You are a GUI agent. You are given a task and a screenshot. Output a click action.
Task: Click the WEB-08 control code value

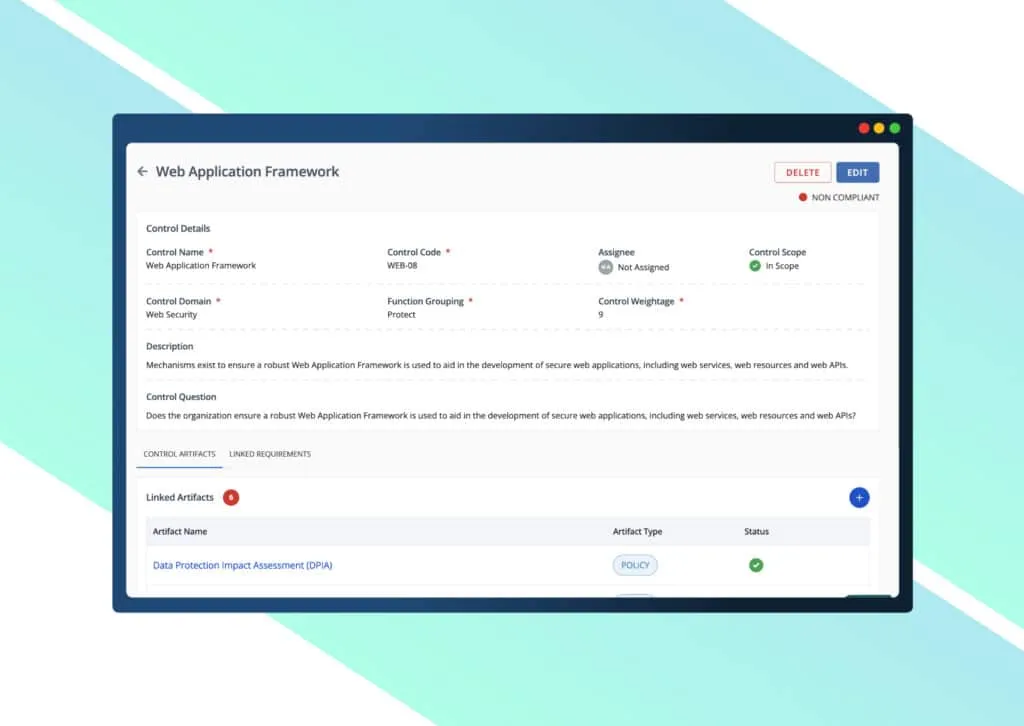(402, 266)
